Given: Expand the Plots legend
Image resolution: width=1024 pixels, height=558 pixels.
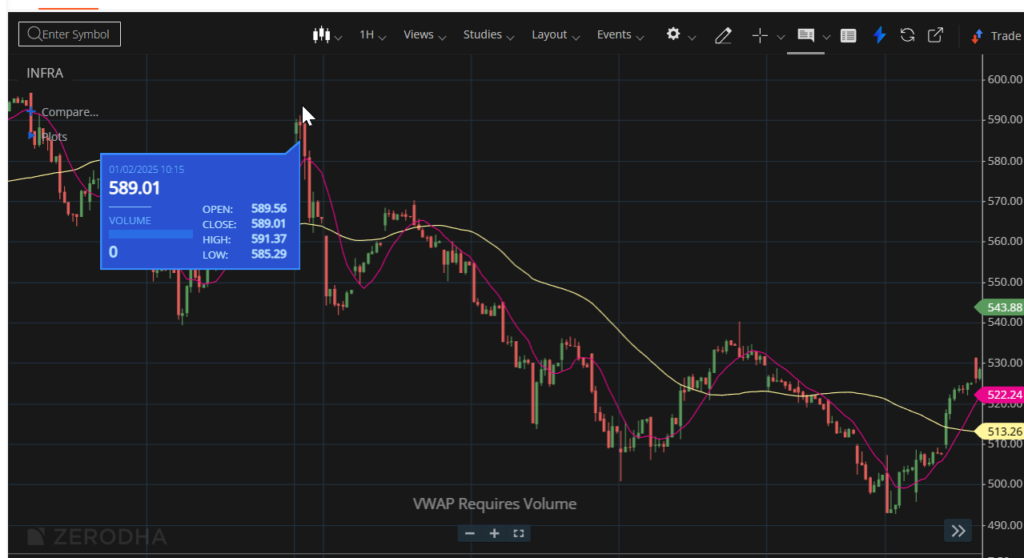Looking at the screenshot, I should point(54,136).
